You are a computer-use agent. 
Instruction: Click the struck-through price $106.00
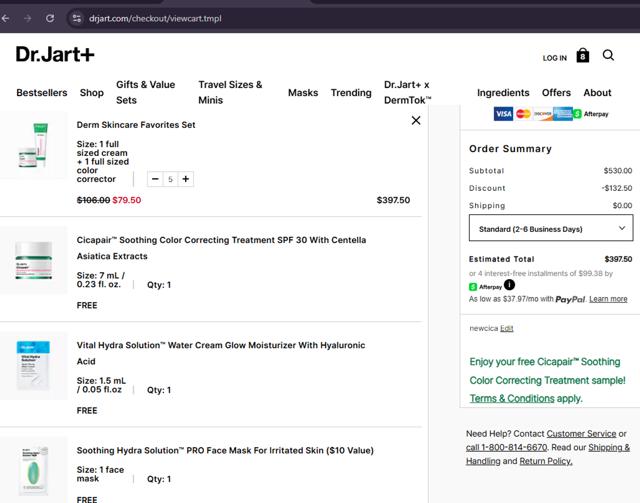click(x=93, y=200)
